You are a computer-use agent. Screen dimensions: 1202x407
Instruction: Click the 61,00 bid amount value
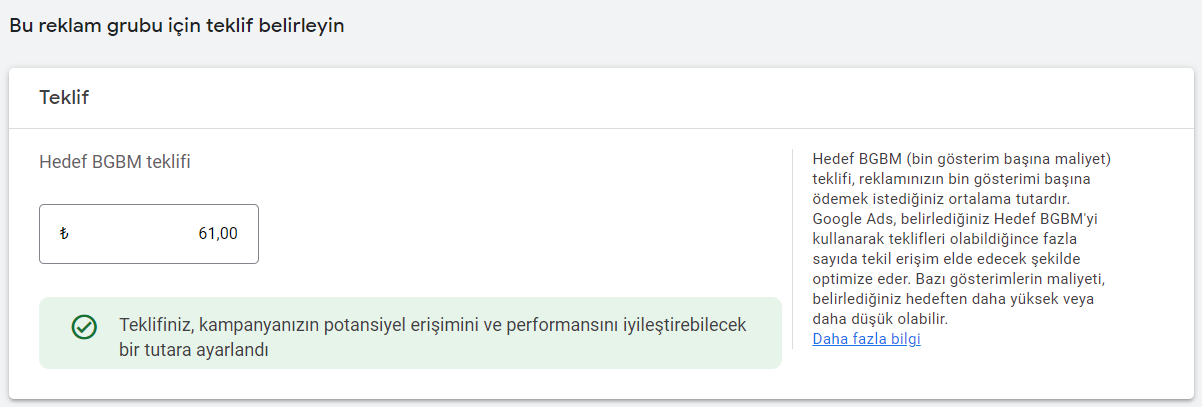click(218, 234)
